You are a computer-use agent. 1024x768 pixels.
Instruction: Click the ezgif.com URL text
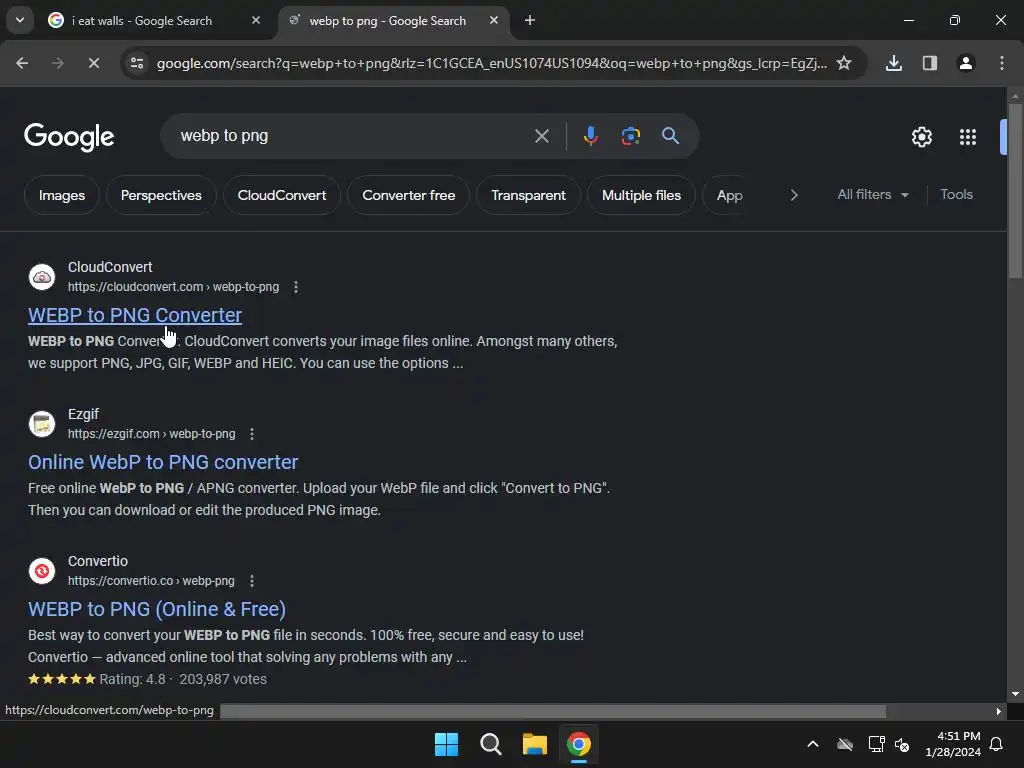click(x=152, y=434)
